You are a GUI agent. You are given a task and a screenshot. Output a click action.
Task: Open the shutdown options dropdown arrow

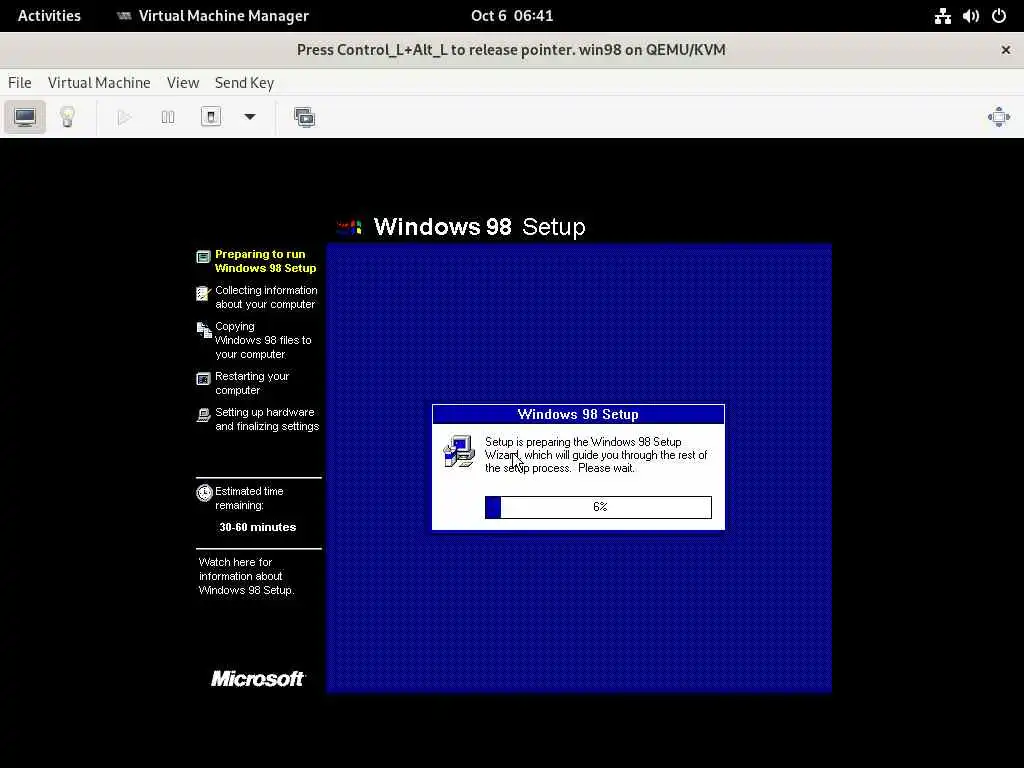[249, 118]
